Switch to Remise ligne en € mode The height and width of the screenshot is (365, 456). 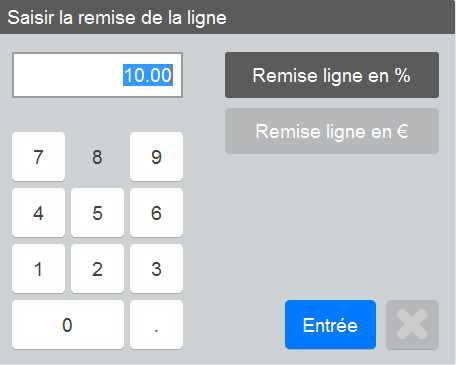click(x=332, y=131)
